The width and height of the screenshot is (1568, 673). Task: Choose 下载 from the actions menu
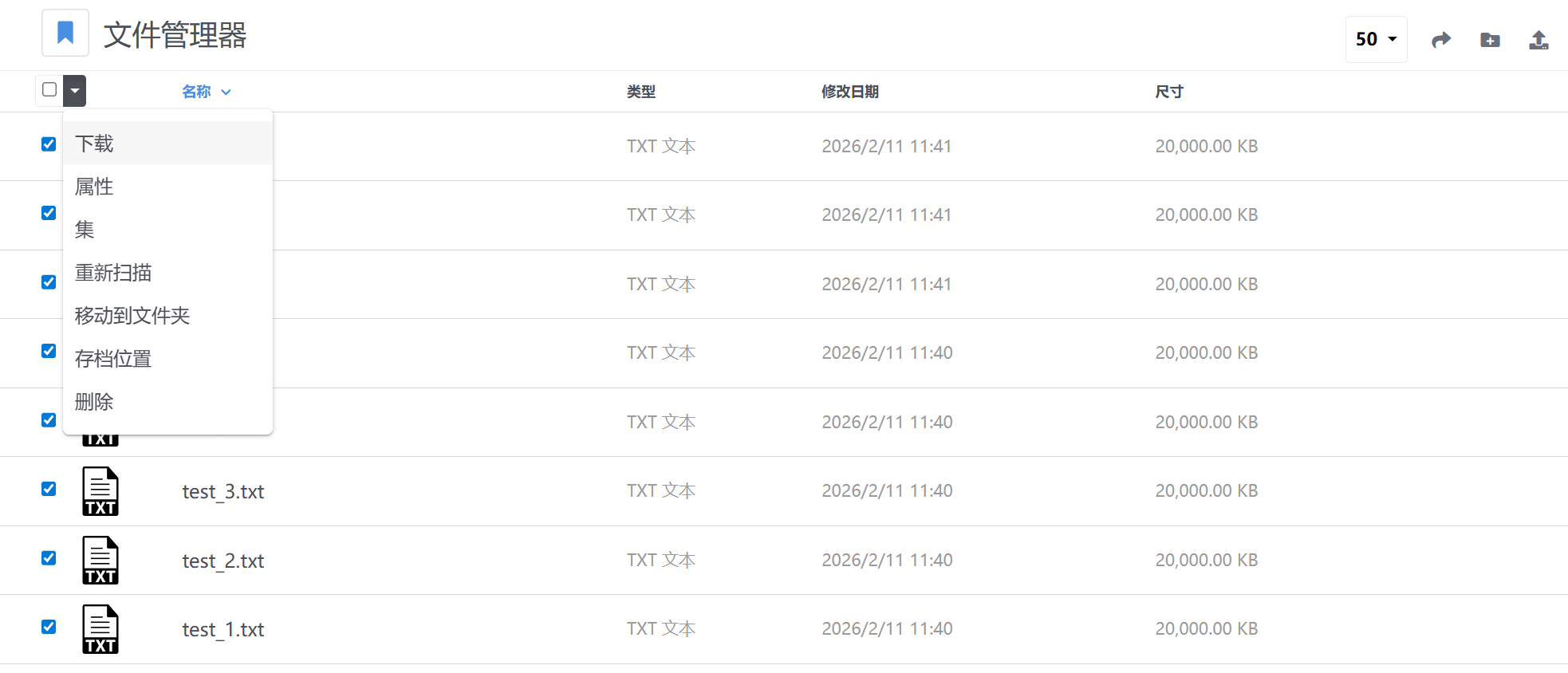[94, 144]
